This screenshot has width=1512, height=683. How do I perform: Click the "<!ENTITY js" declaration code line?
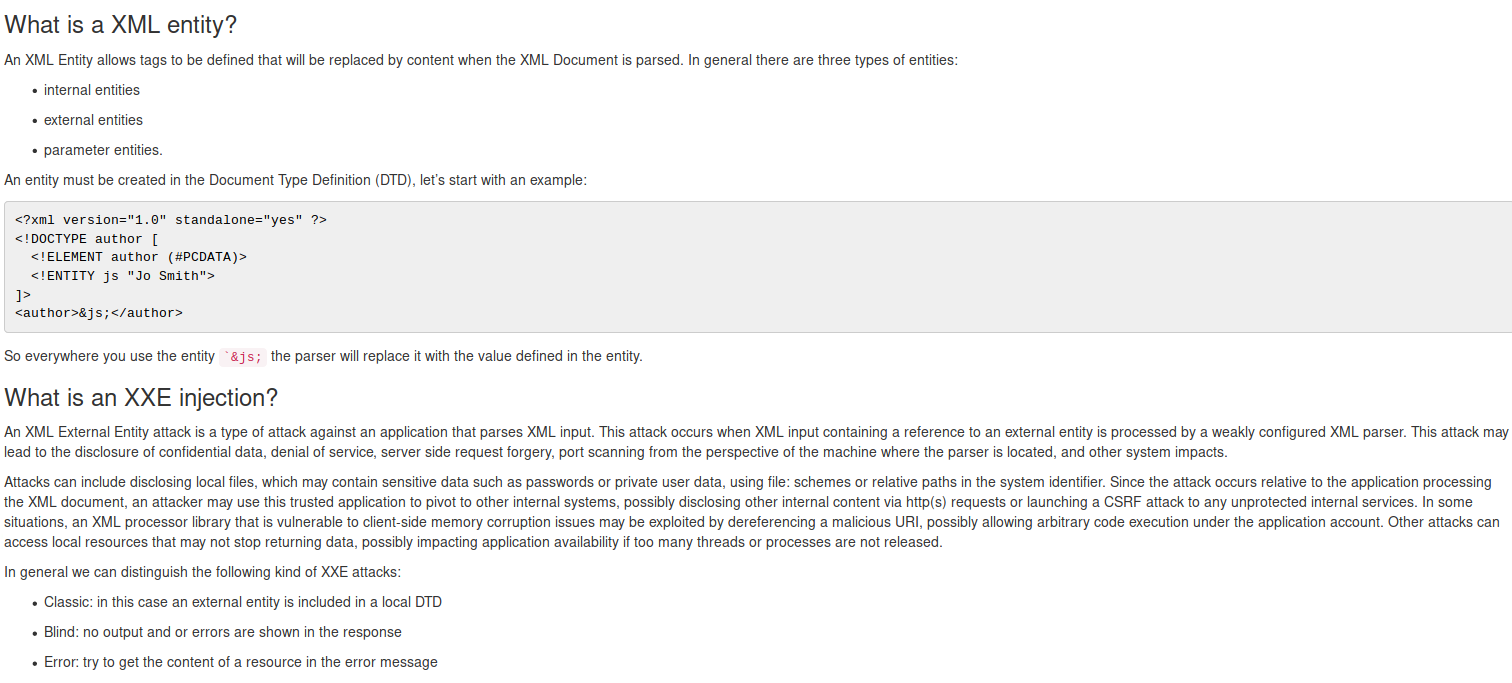(122, 276)
